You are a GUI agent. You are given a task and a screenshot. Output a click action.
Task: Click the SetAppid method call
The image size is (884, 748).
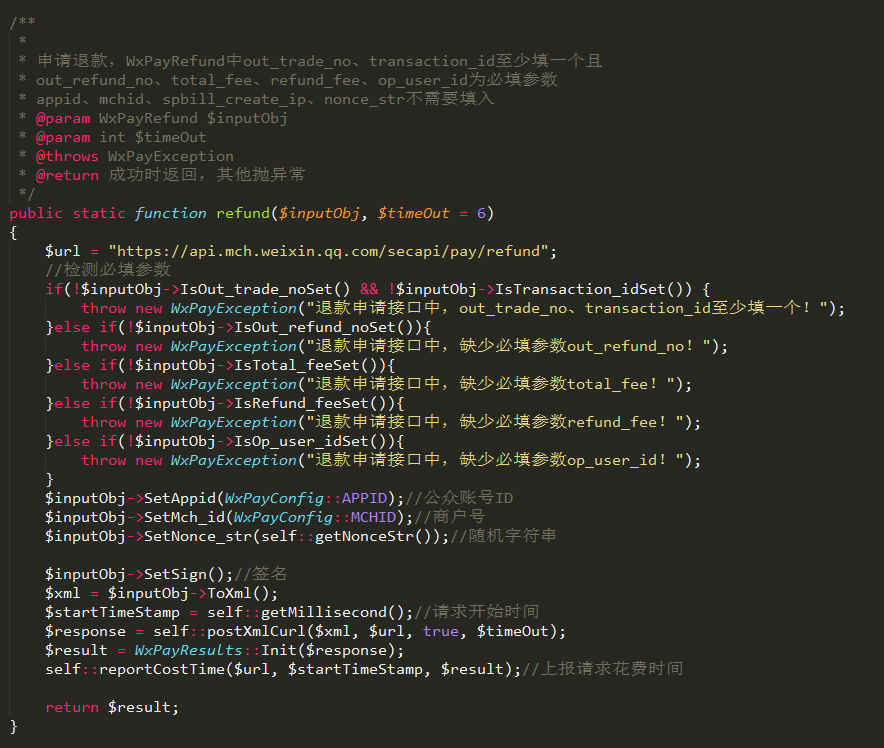pyautogui.click(x=180, y=498)
